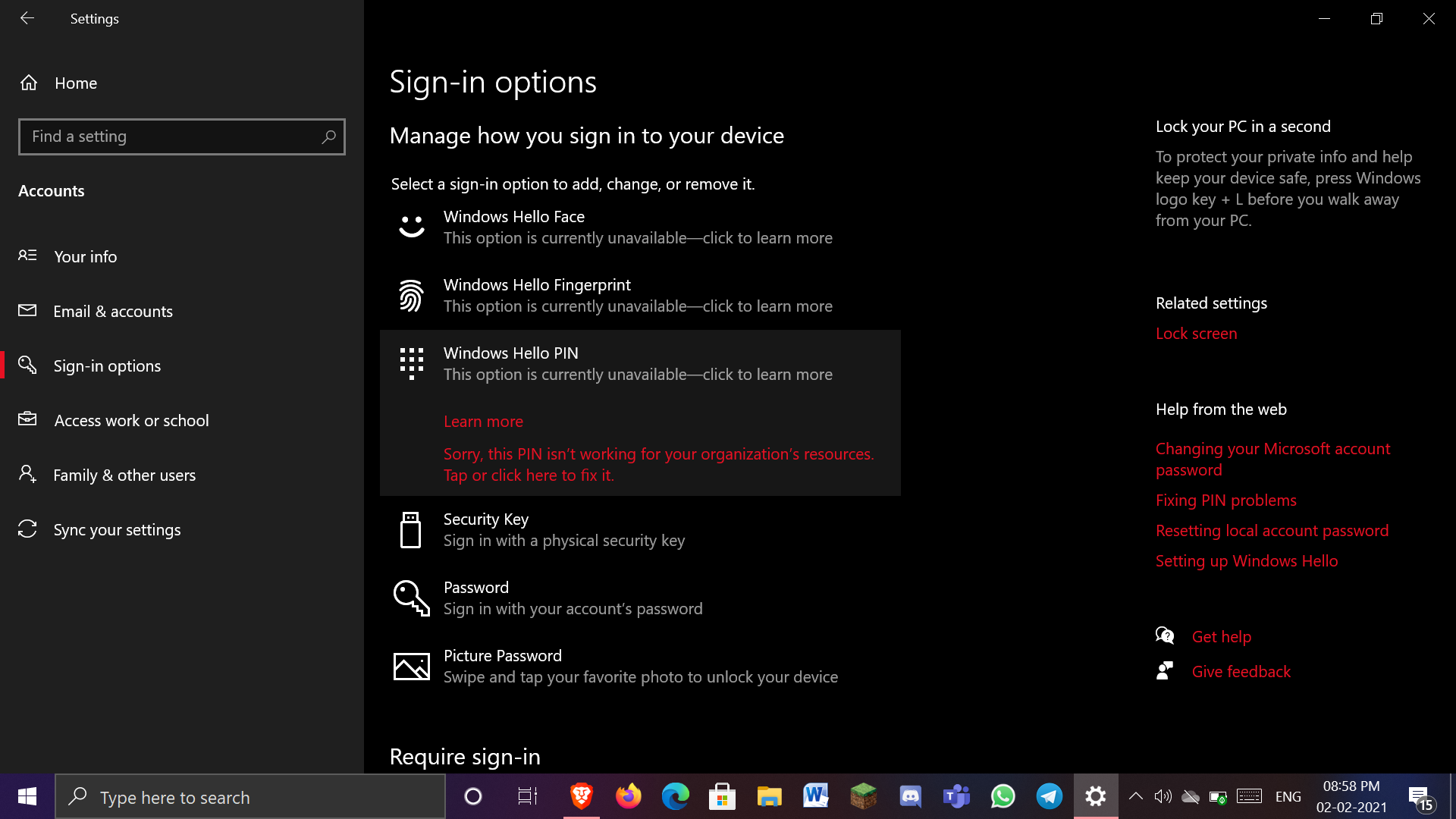This screenshot has height=819, width=1456.
Task: Click the touch keyboard tray icon
Action: click(x=1249, y=796)
